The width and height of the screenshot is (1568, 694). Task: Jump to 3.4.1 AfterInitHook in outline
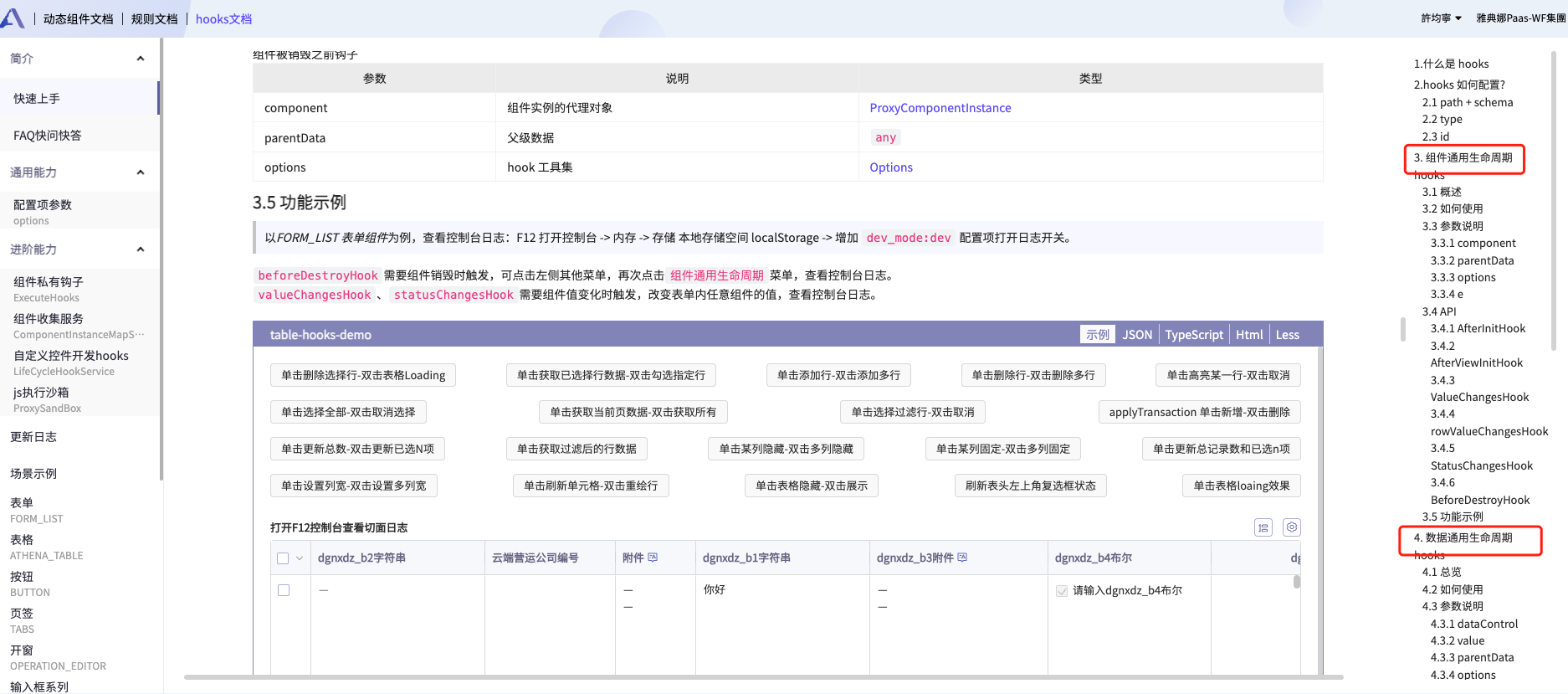[1478, 329]
